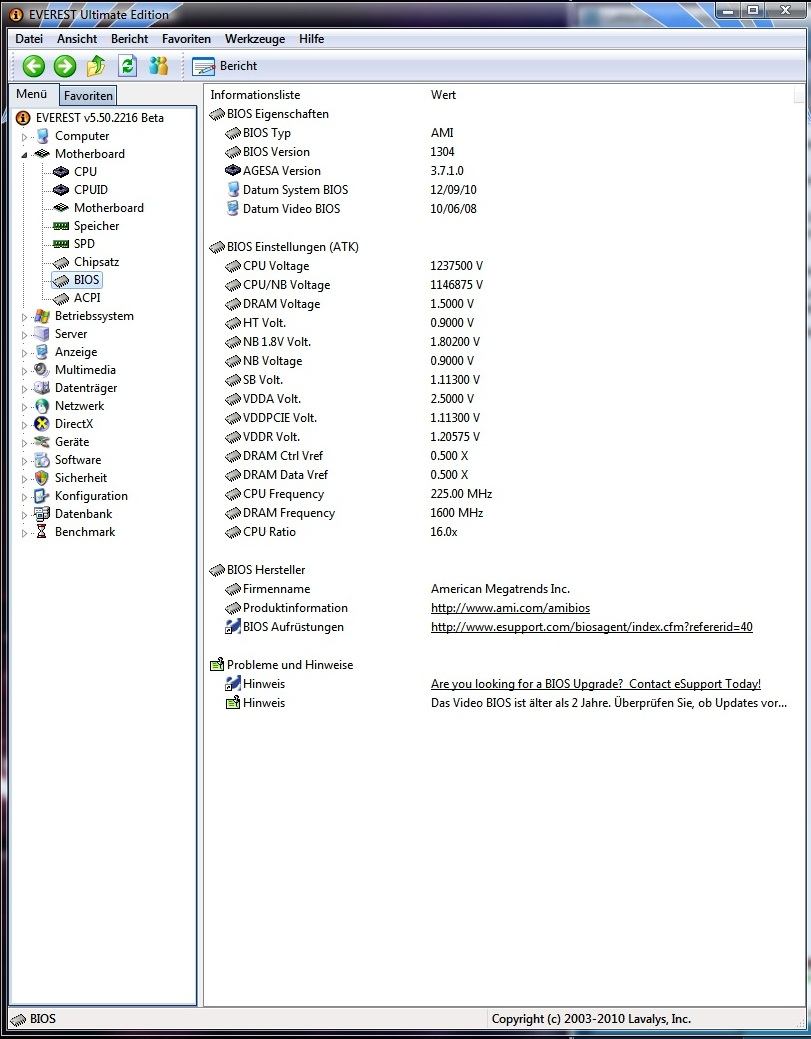Click the Betriebssystem Windows flag icon
This screenshot has width=811, height=1039.
(42, 316)
